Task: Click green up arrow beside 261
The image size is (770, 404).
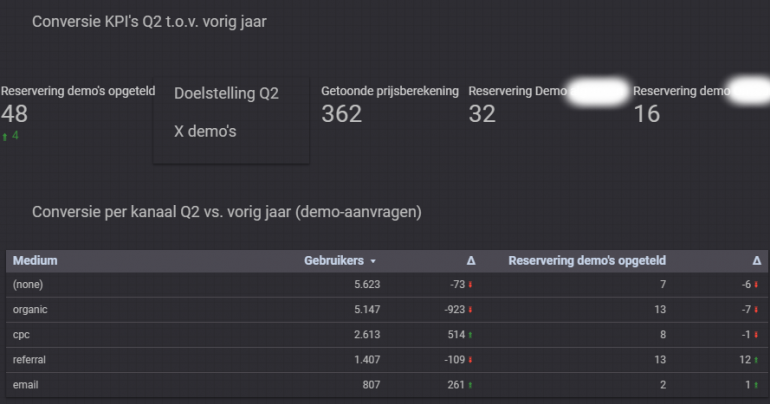Action: pos(470,384)
